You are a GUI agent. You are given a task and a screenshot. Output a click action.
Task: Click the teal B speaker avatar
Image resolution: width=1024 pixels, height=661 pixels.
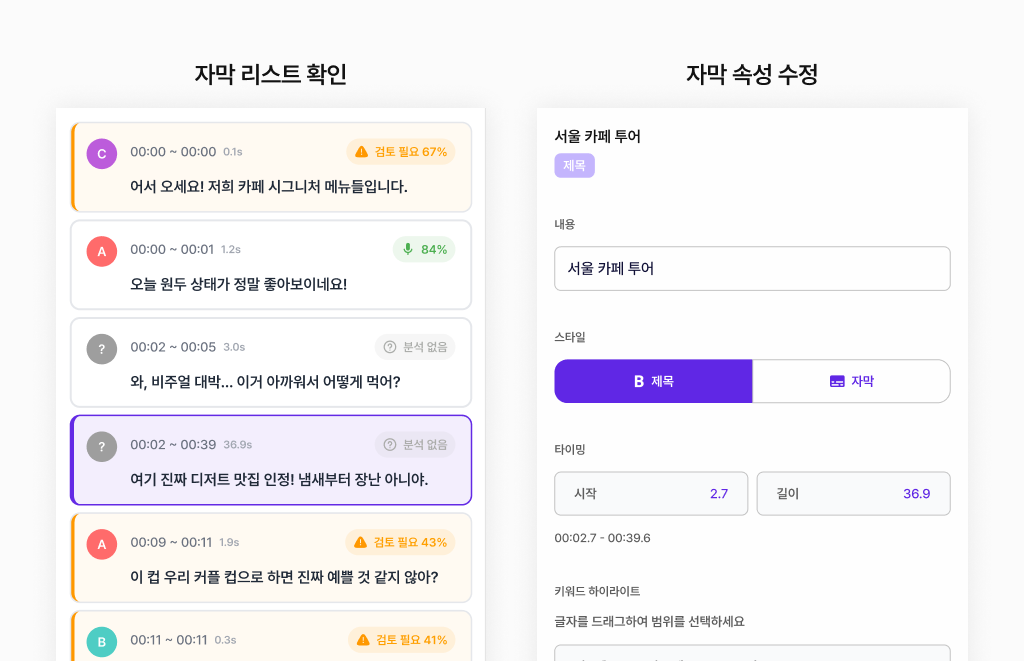(101, 642)
